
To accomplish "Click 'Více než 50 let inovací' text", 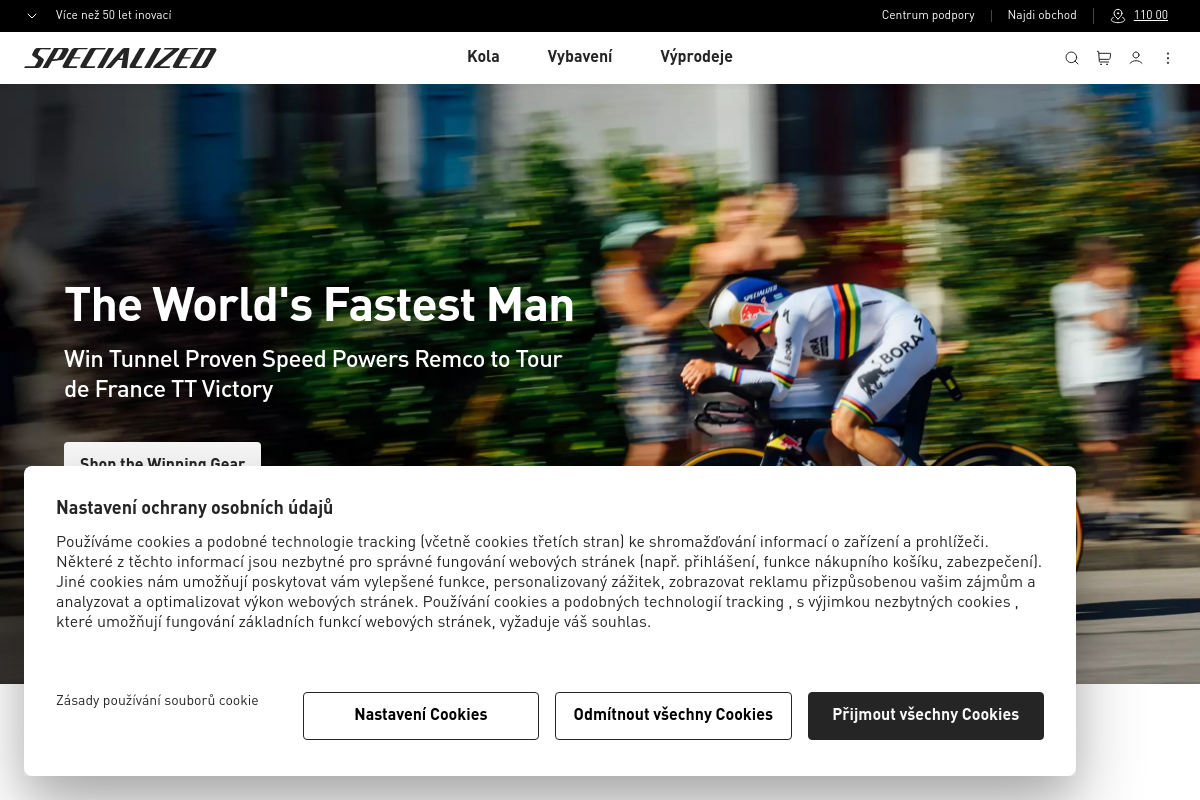I will [113, 16].
